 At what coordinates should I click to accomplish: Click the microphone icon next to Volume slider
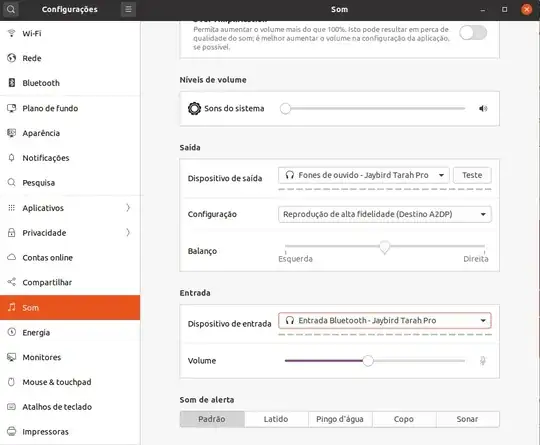pos(483,361)
